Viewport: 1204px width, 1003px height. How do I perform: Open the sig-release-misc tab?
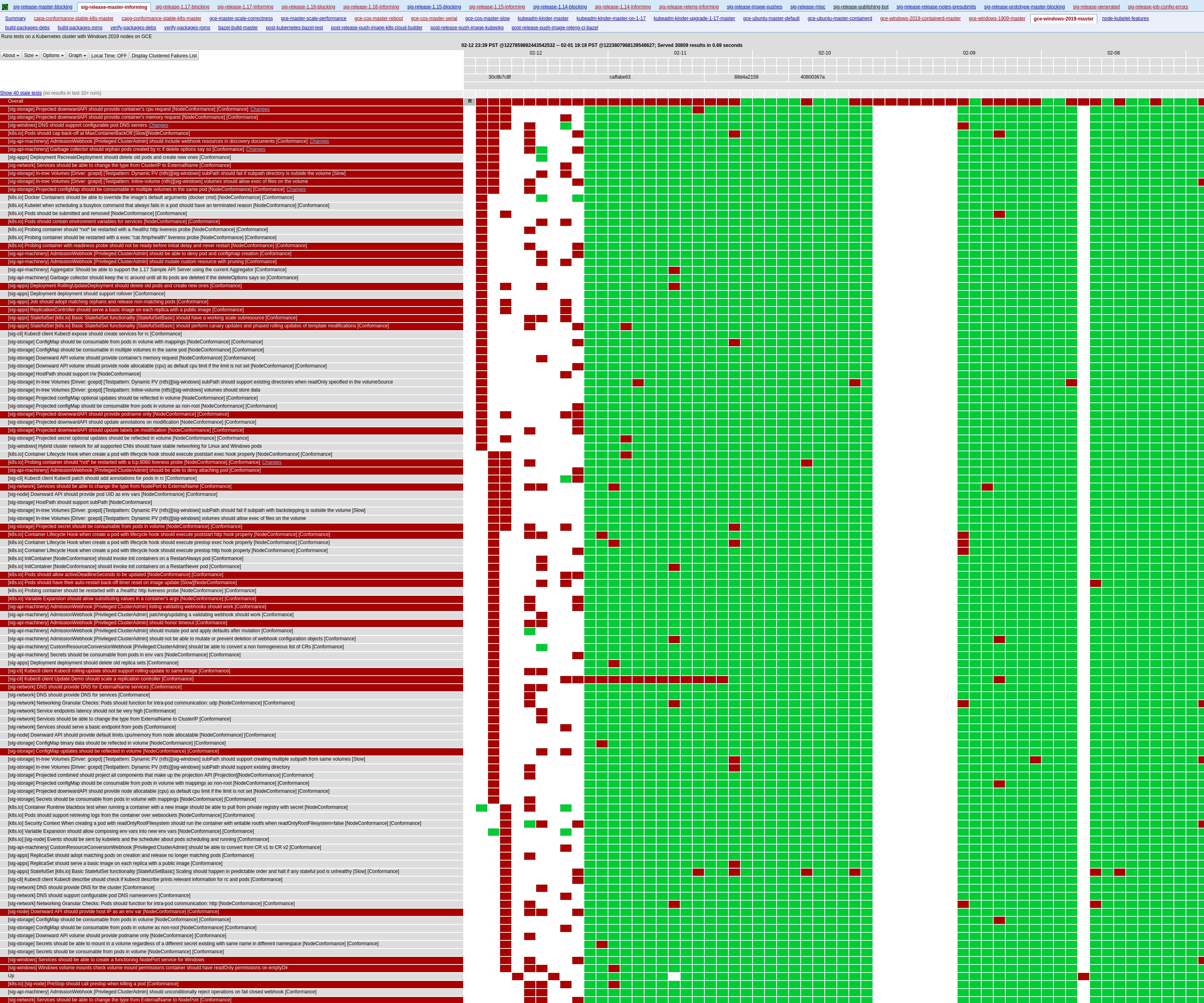click(x=808, y=7)
